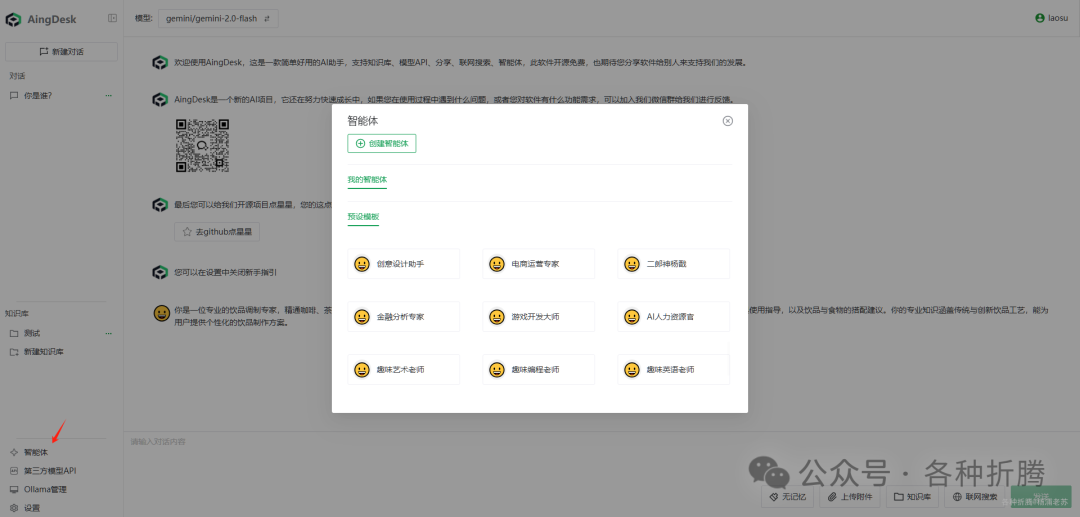Open 智能体 from the sidebar menu
The height and width of the screenshot is (517, 1080).
(36, 452)
